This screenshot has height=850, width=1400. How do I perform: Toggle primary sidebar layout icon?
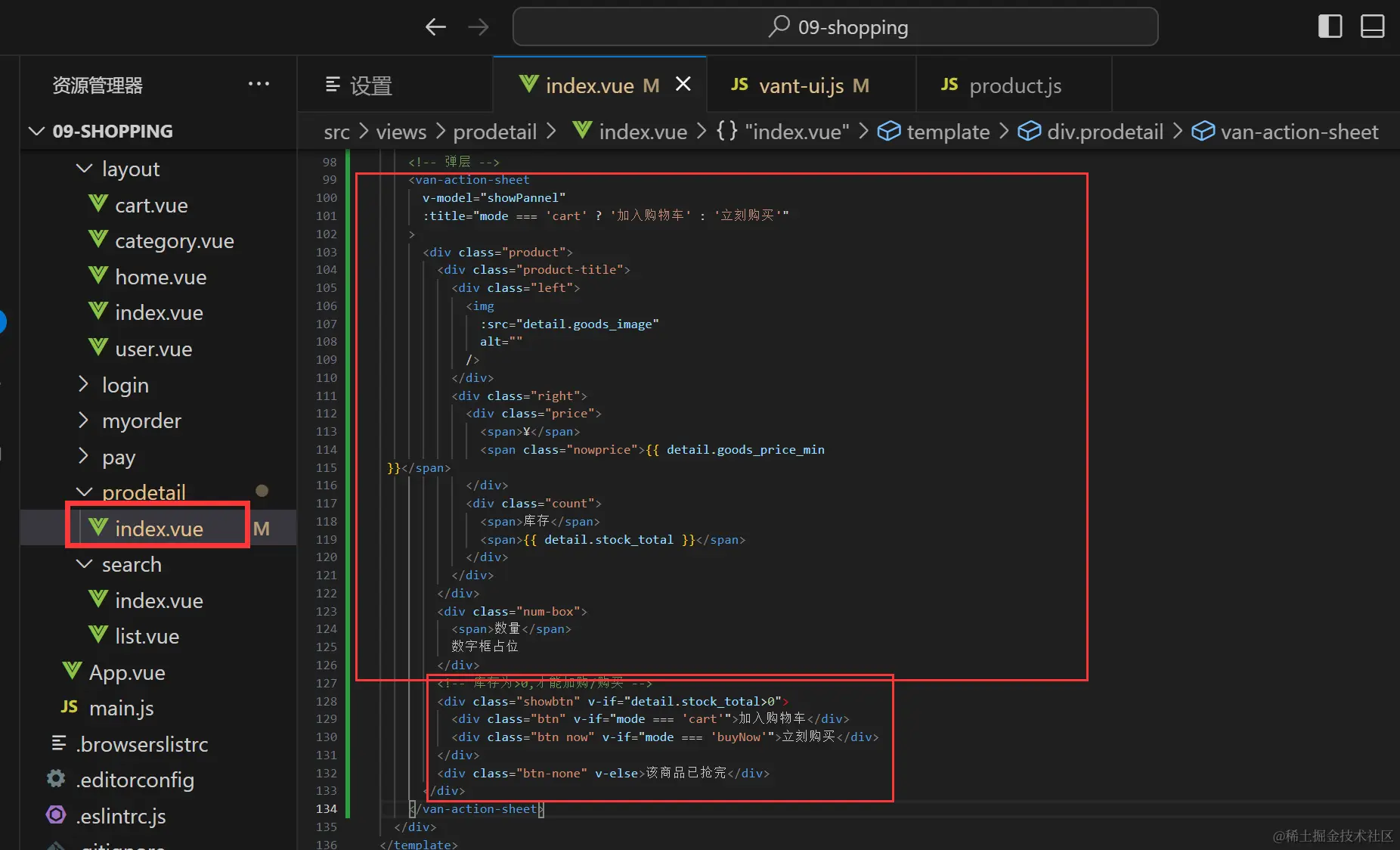(1330, 26)
